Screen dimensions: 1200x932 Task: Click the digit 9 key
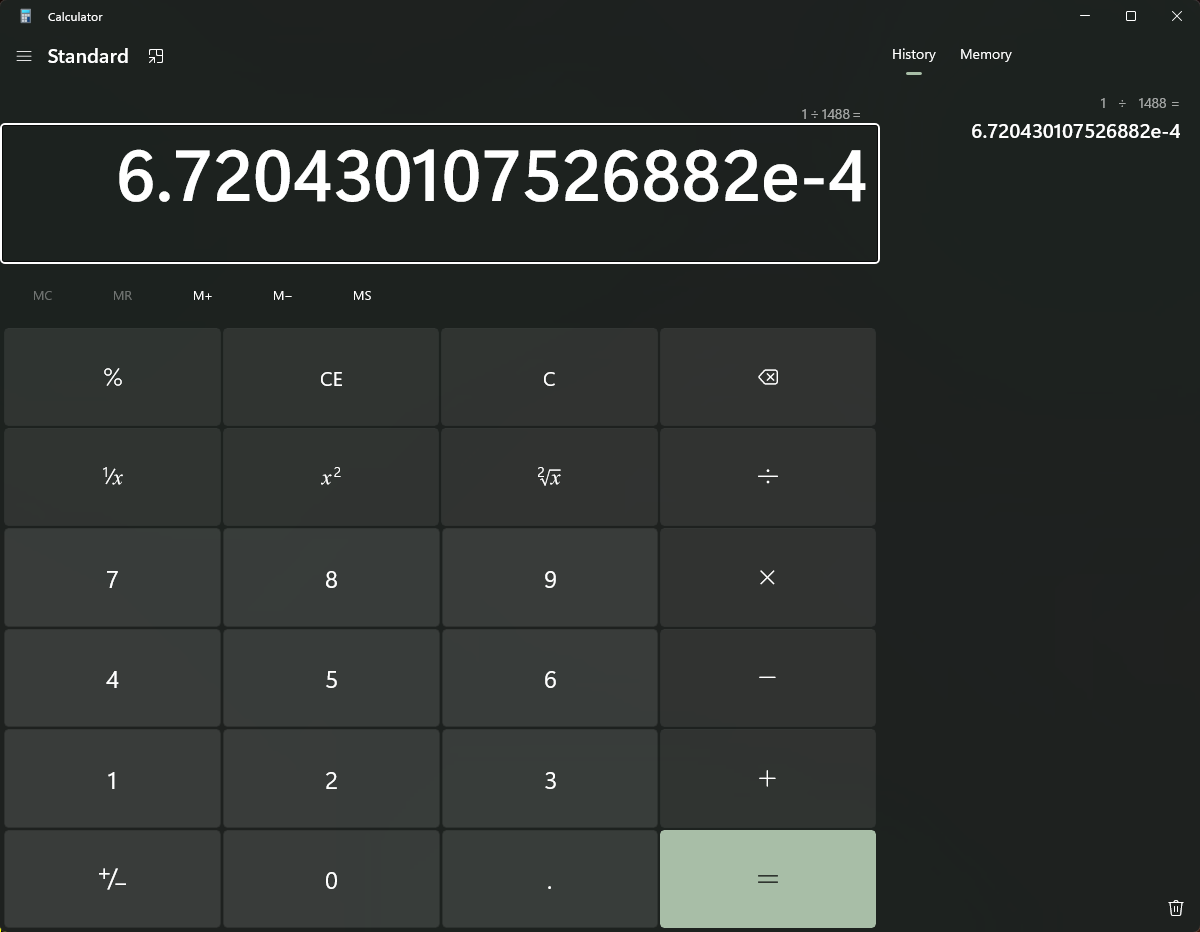tap(549, 578)
